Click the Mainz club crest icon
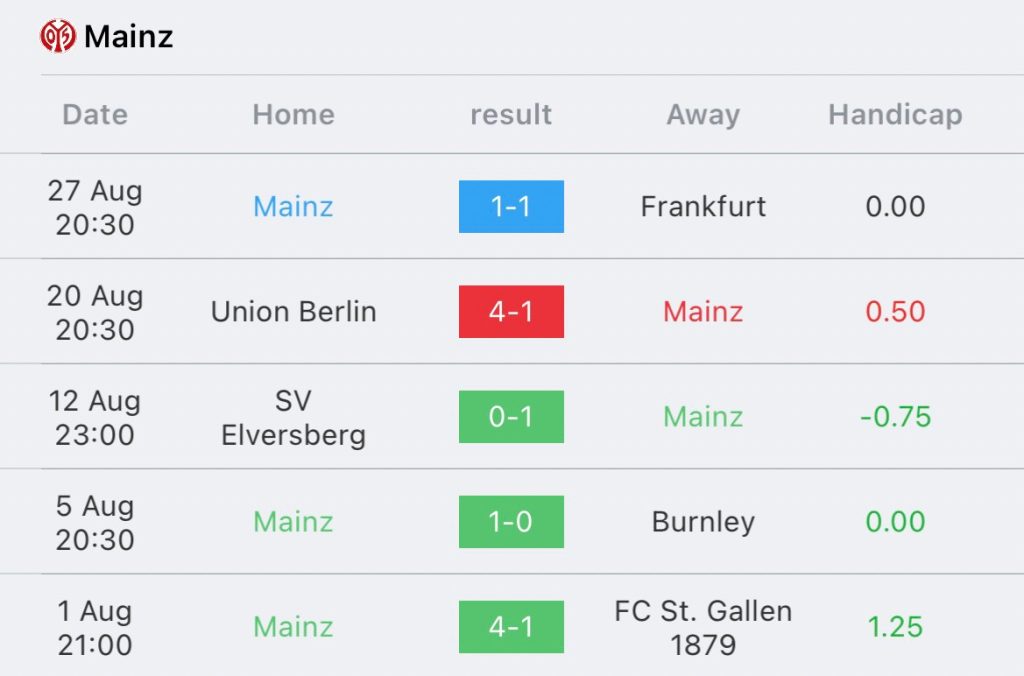 (x=58, y=36)
